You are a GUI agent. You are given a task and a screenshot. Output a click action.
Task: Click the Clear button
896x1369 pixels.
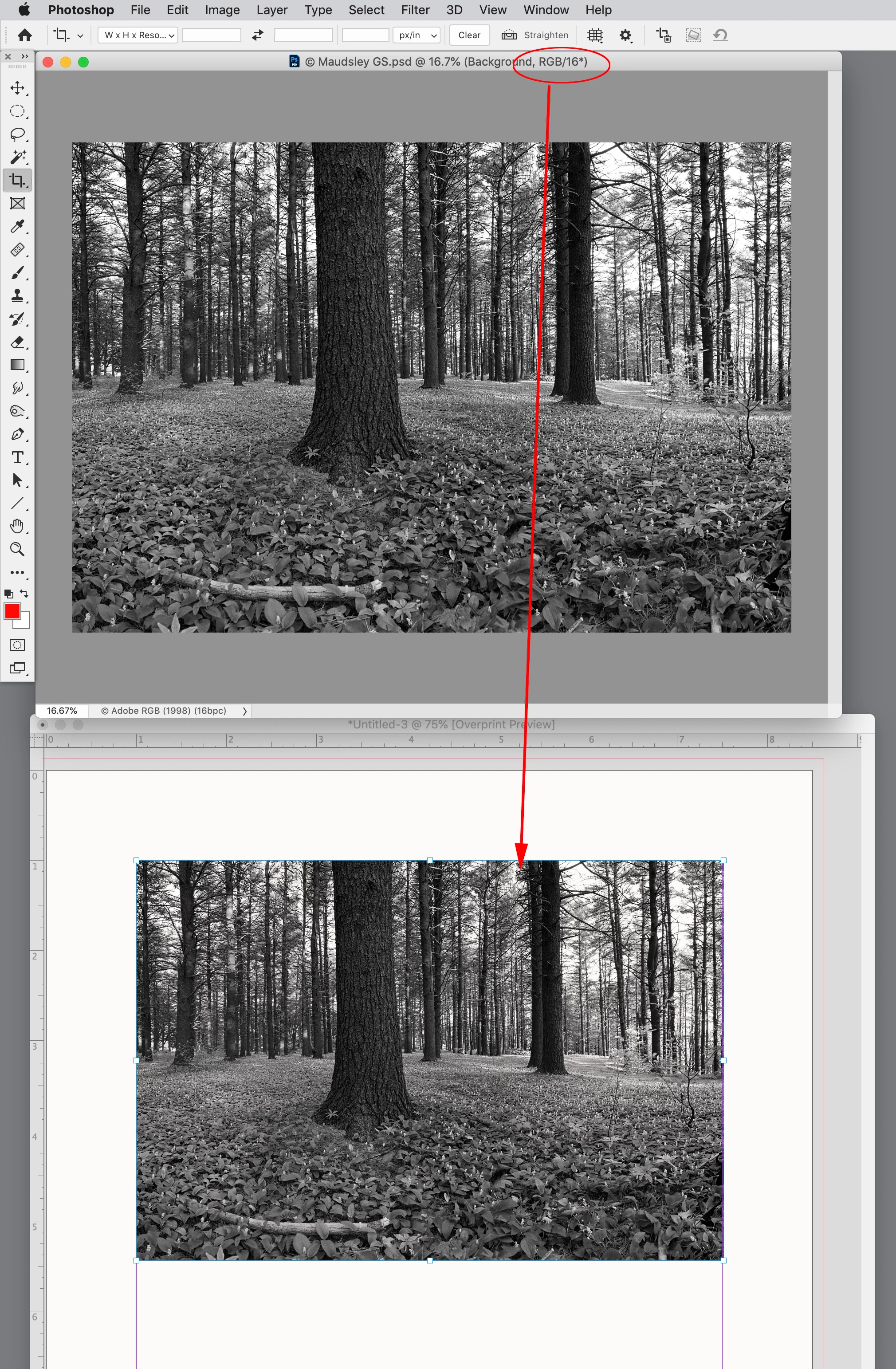click(469, 35)
